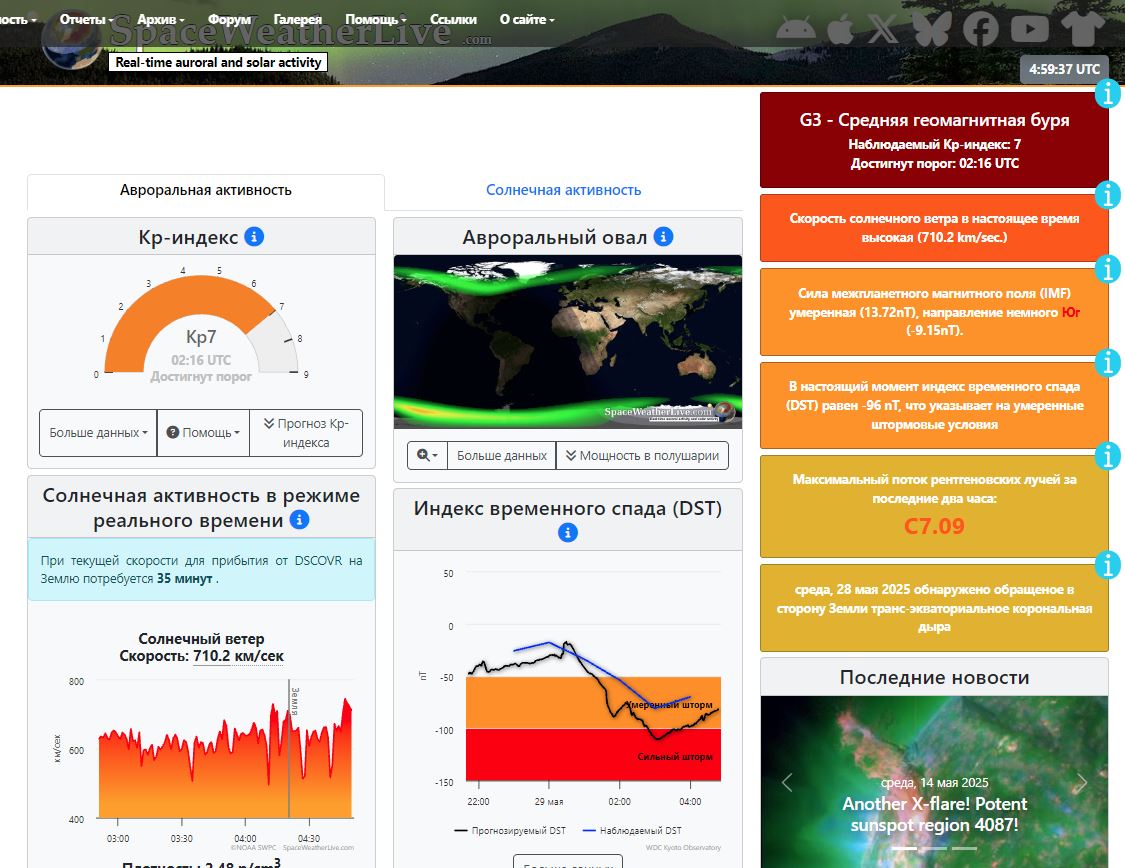The width and height of the screenshot is (1125, 868).
Task: Click info icon beside Солнечная активность в режиме реального времени
Action: 299,519
